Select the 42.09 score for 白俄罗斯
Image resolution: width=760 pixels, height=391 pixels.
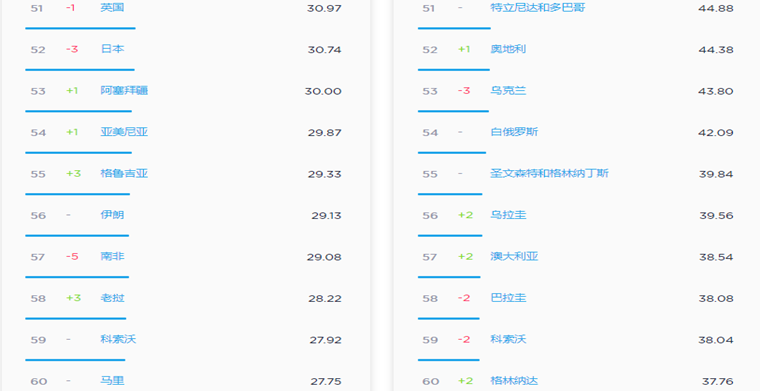[716, 132]
